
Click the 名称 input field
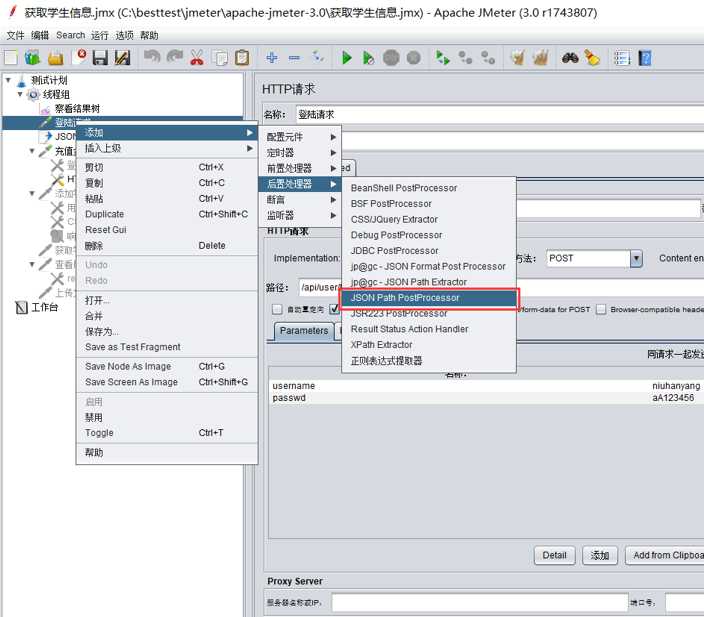(x=499, y=115)
